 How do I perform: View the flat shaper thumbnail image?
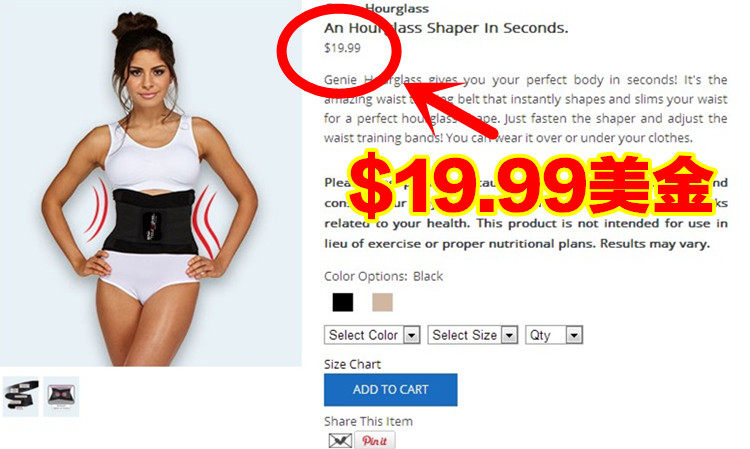(x=61, y=396)
